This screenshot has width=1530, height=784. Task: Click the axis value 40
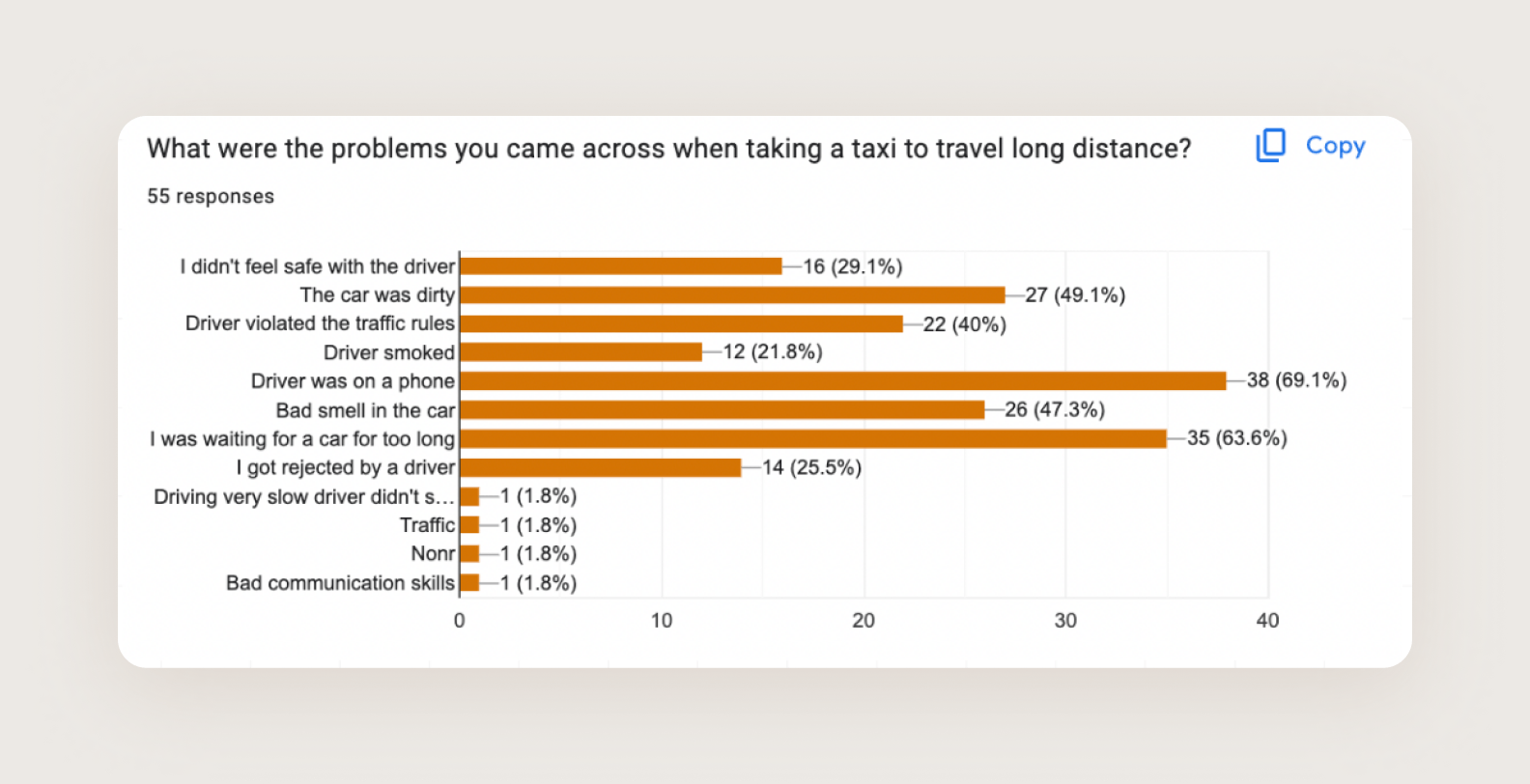point(1267,621)
